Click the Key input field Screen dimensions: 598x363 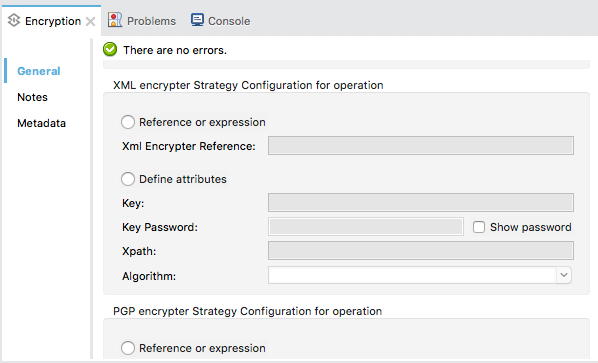421,202
